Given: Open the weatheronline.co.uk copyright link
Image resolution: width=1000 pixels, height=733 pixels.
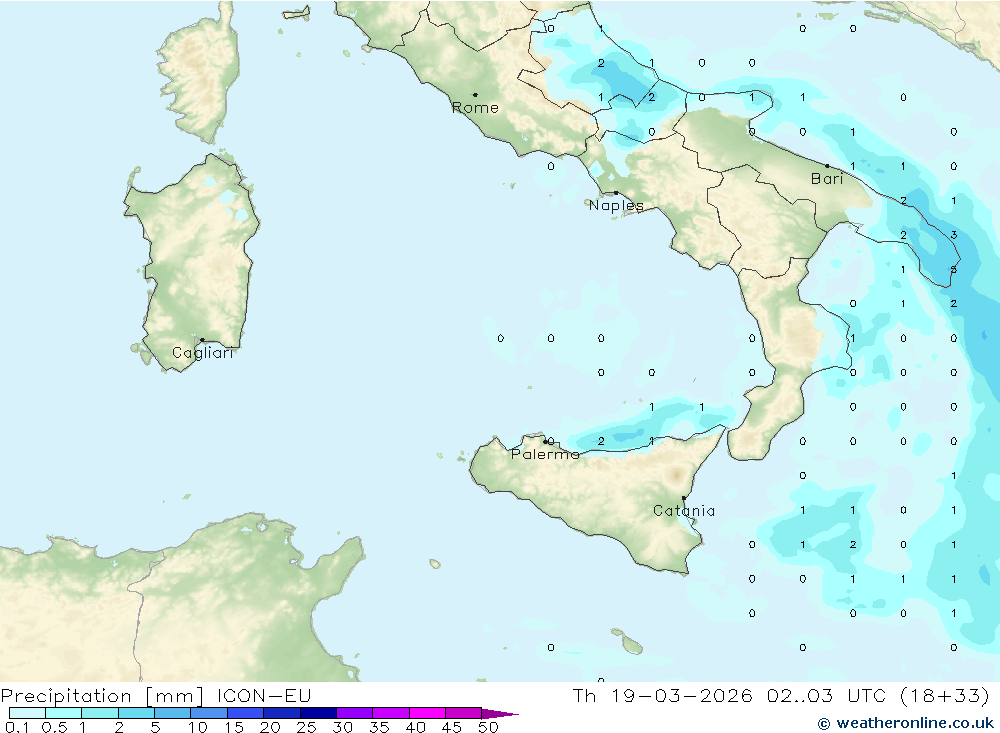Looking at the screenshot, I should (906, 723).
